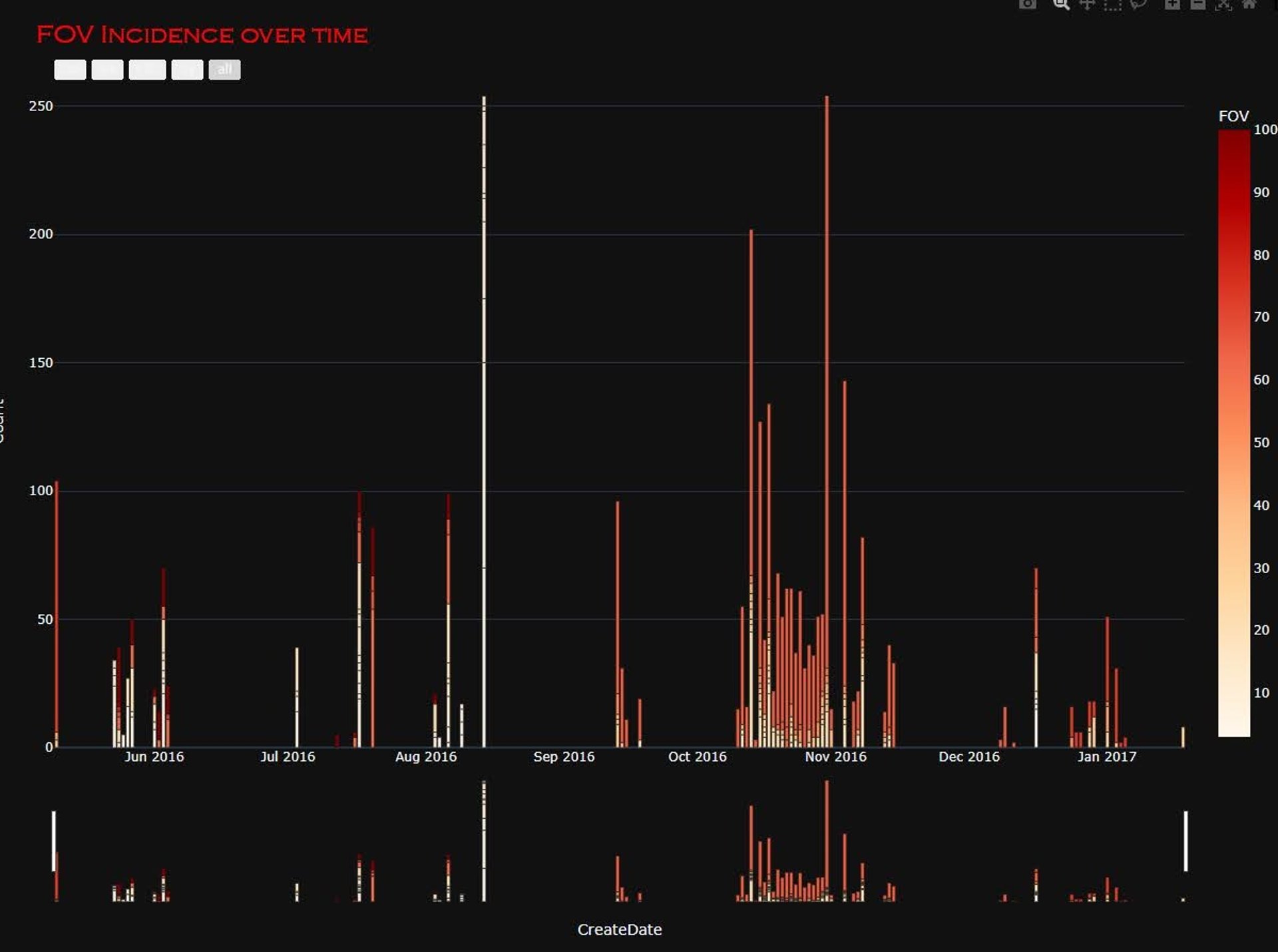Reset axes with the home icon
The width and height of the screenshot is (1278, 952).
pyautogui.click(x=1249, y=4)
